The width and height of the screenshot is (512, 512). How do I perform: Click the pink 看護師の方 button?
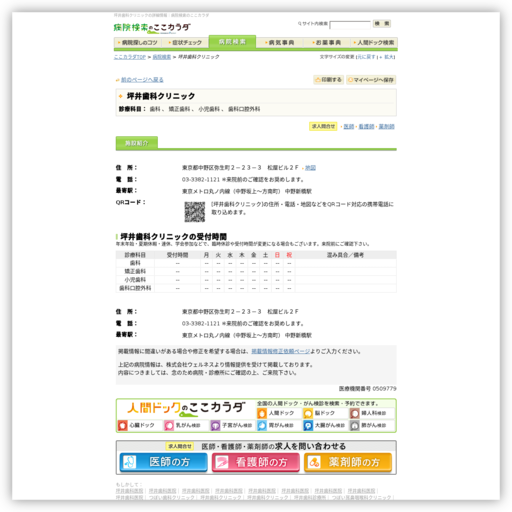click(x=256, y=462)
